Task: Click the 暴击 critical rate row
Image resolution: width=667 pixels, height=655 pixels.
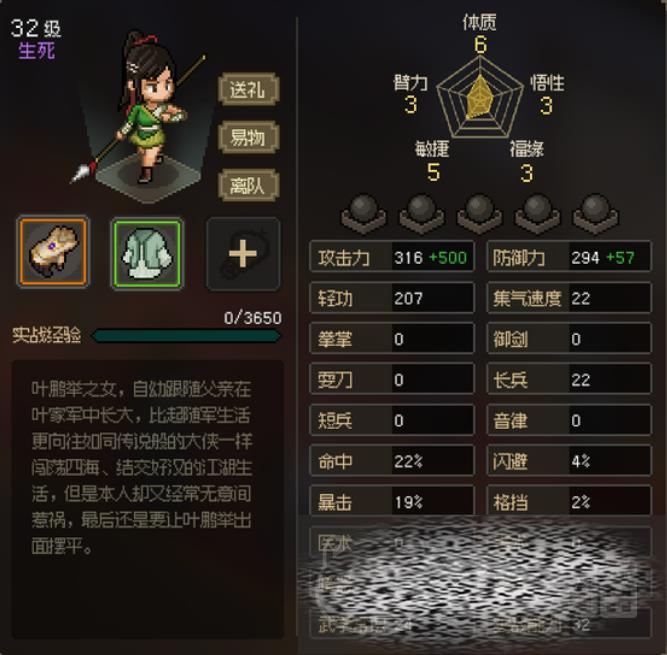Action: tap(392, 501)
